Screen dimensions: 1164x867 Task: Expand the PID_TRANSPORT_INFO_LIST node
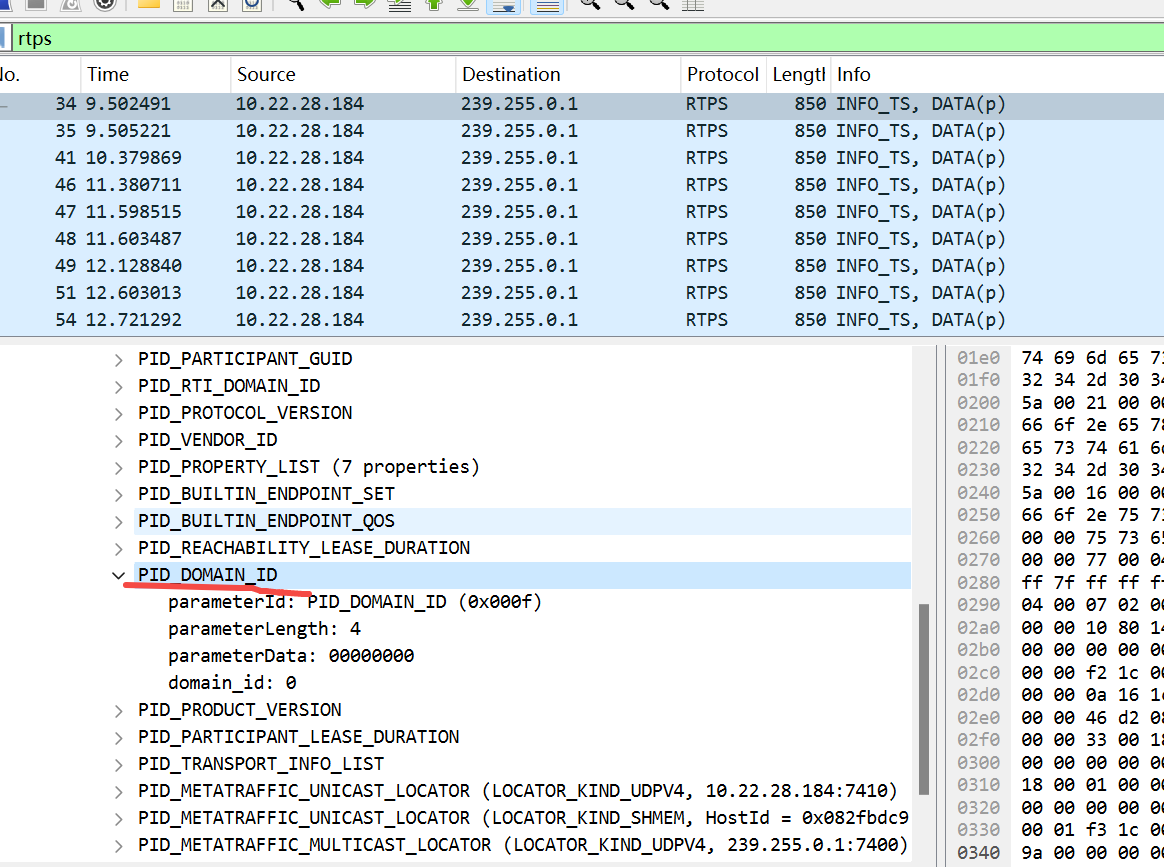click(x=119, y=764)
